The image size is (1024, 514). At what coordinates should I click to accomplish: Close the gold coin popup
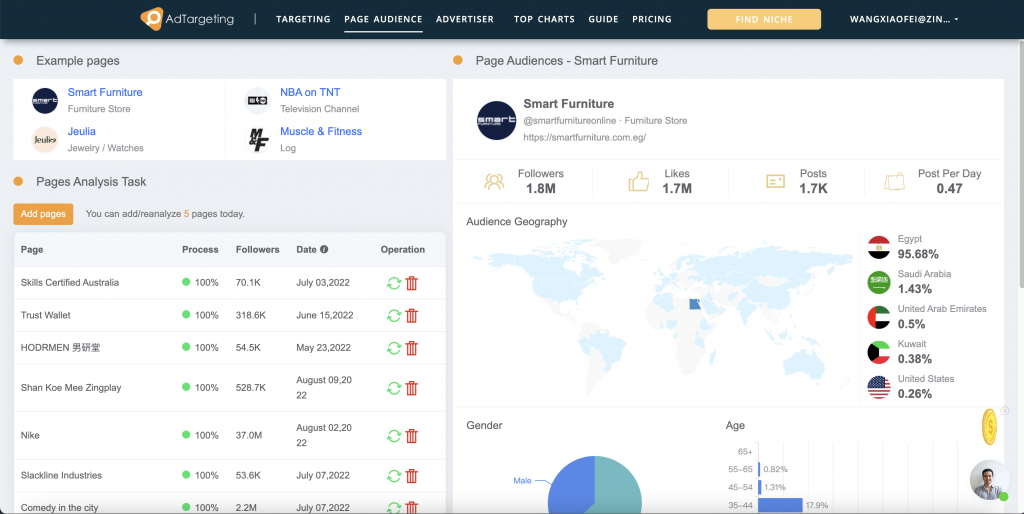[1005, 411]
